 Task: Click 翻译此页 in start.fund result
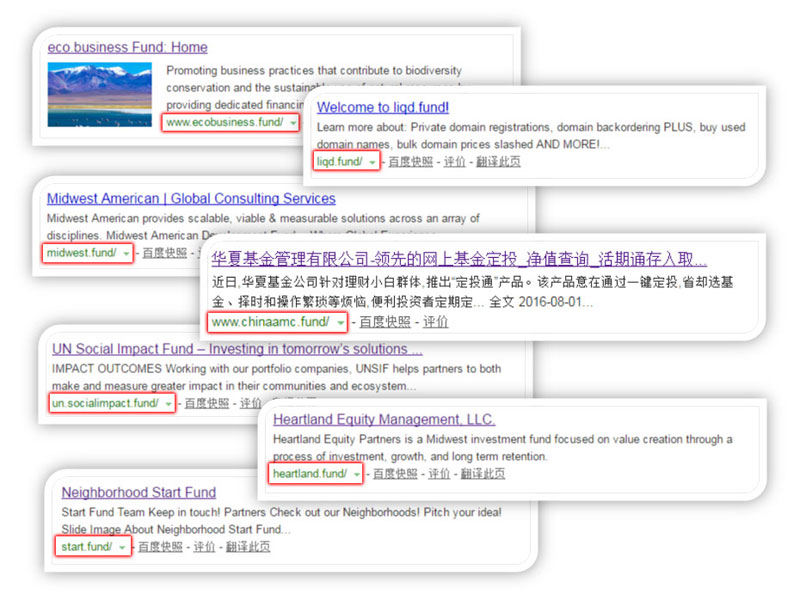(248, 546)
